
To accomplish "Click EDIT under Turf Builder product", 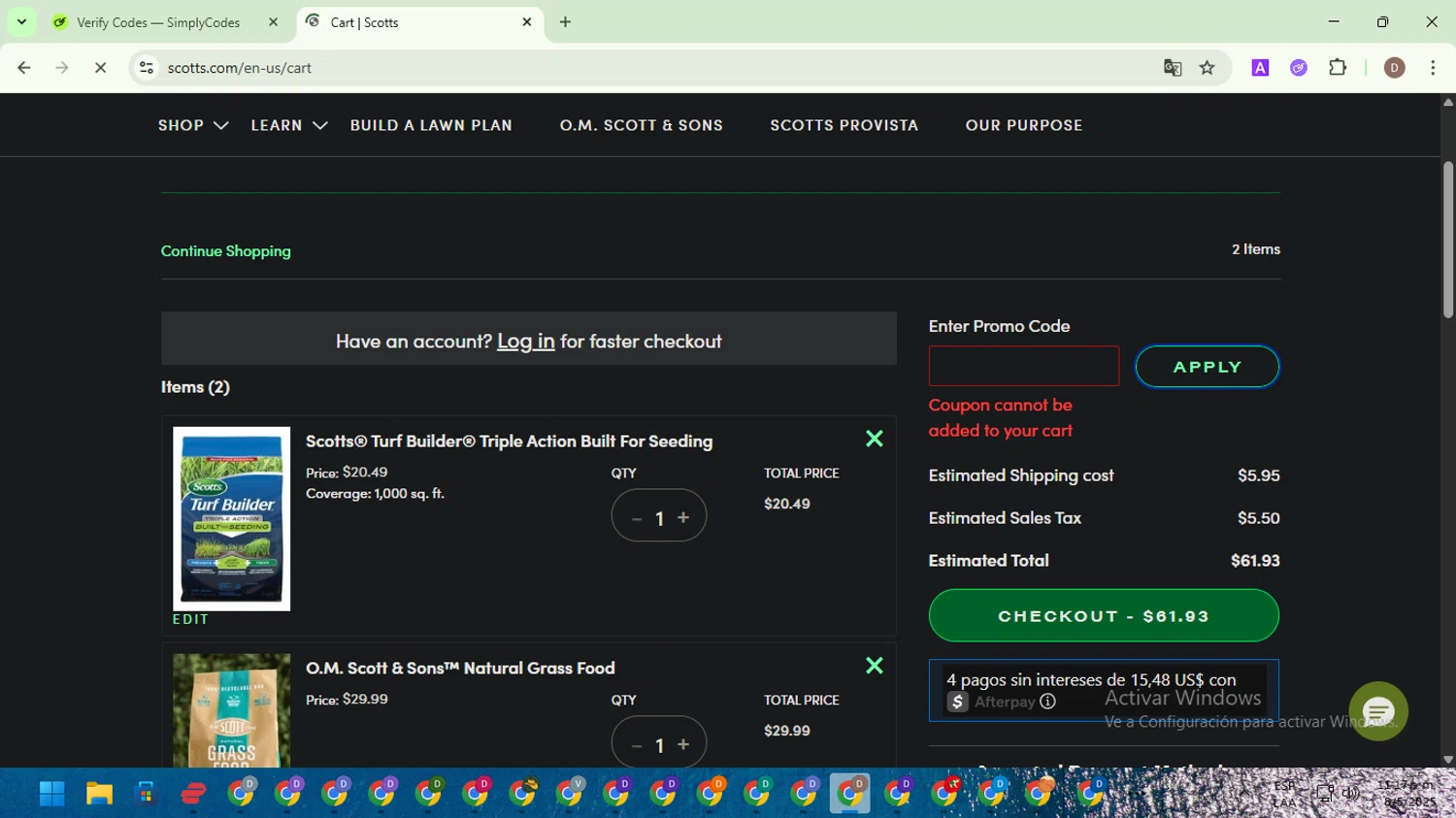I will point(190,619).
